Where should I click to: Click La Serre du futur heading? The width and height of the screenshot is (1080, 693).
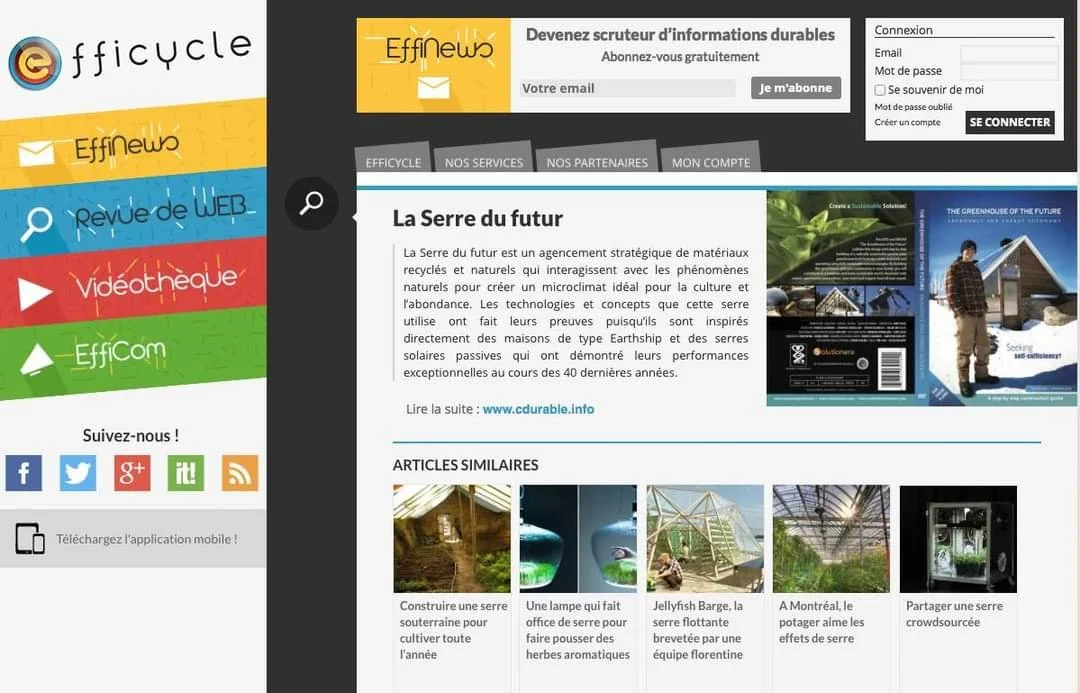pyautogui.click(x=477, y=218)
